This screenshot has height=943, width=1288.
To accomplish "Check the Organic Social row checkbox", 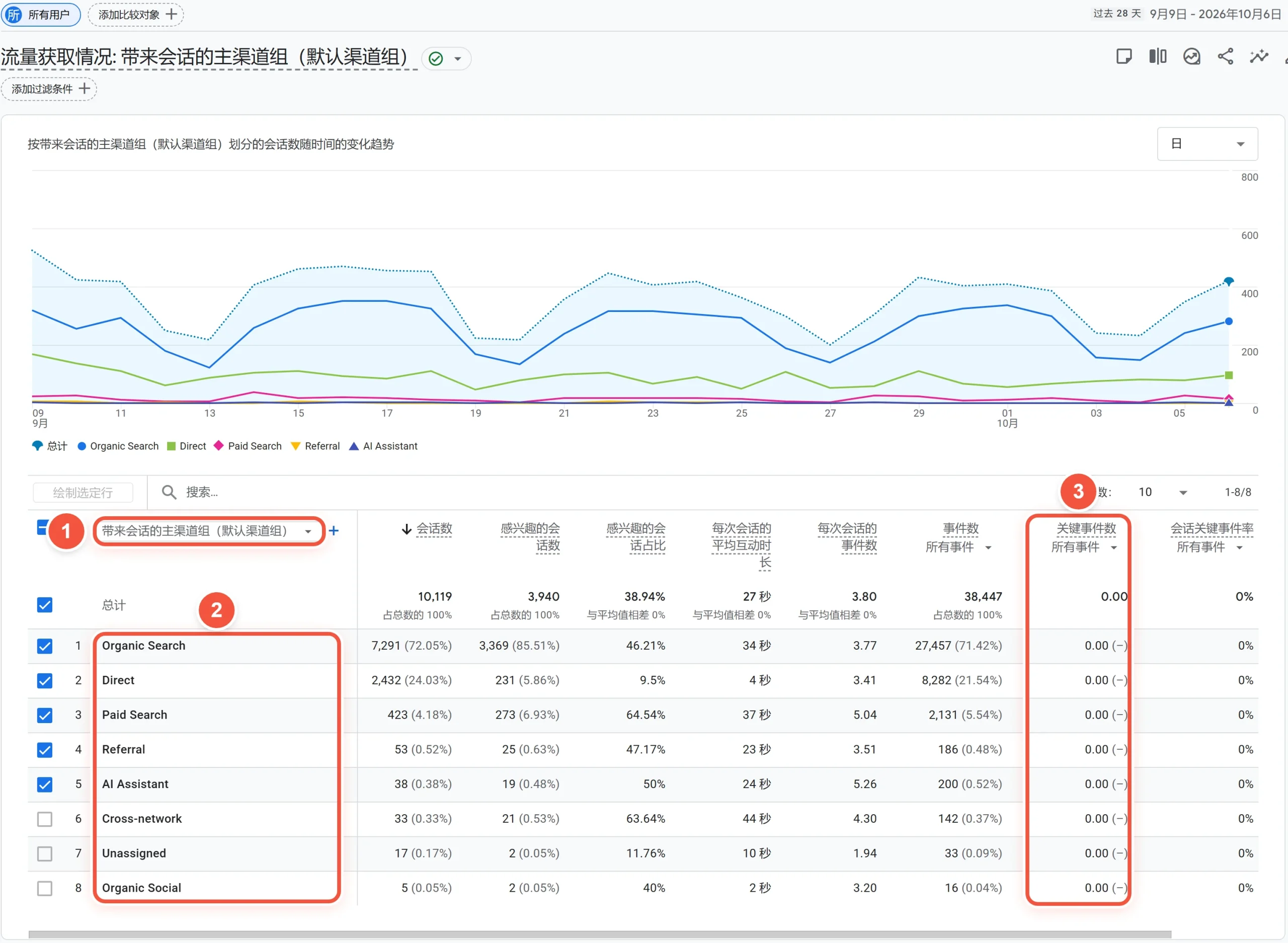I will pos(44,889).
